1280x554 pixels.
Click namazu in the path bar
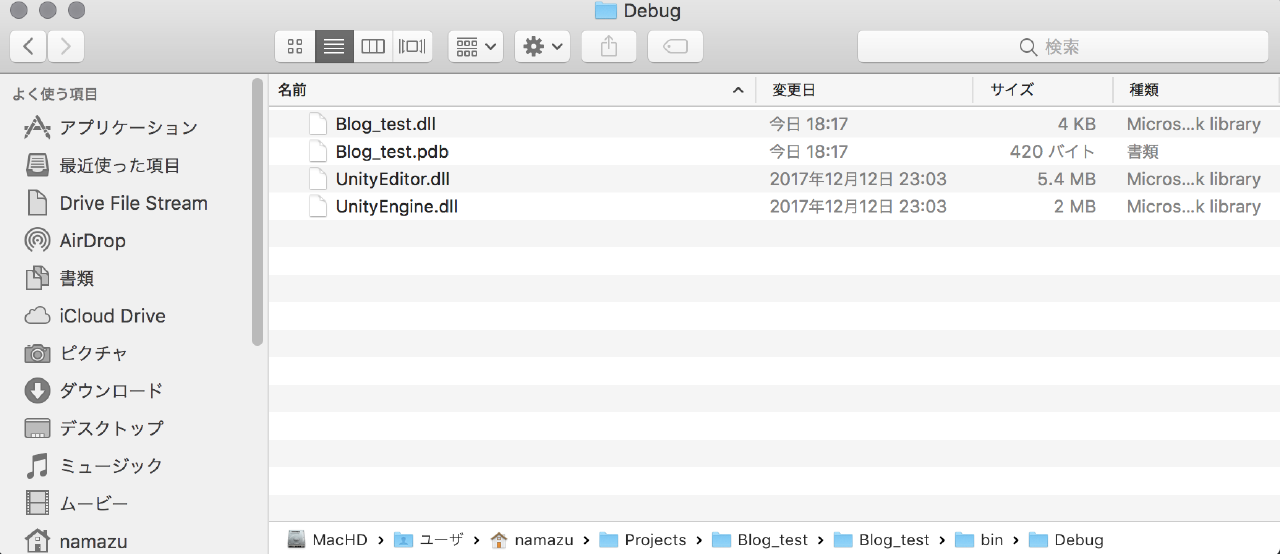532,540
